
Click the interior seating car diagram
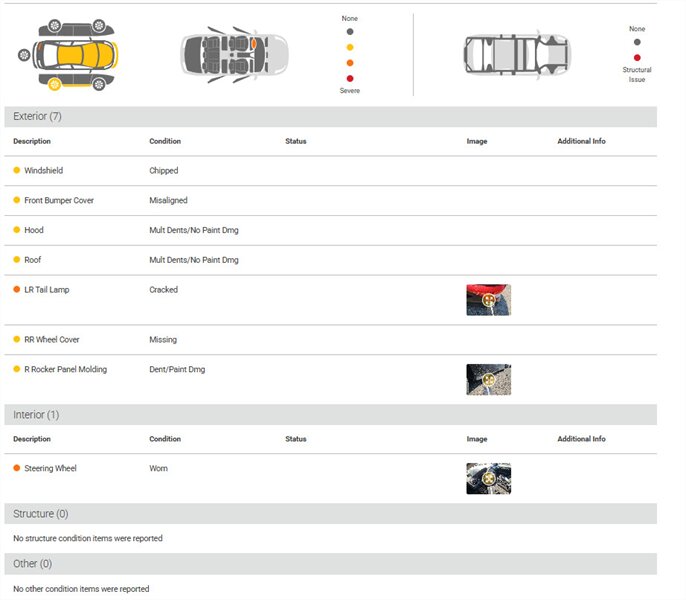point(234,54)
